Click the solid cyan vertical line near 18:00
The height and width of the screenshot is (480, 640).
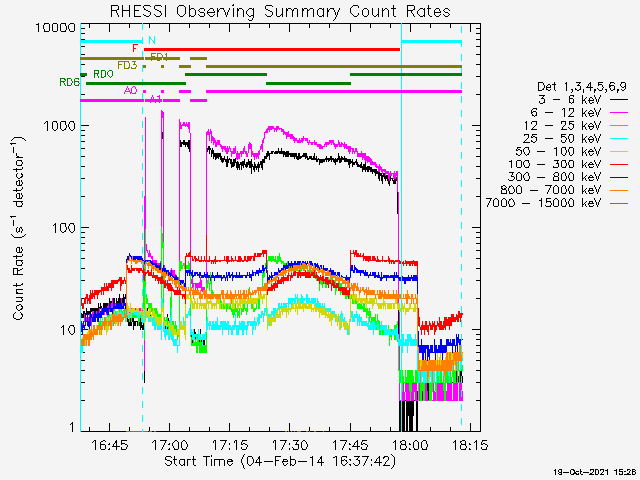click(401, 227)
